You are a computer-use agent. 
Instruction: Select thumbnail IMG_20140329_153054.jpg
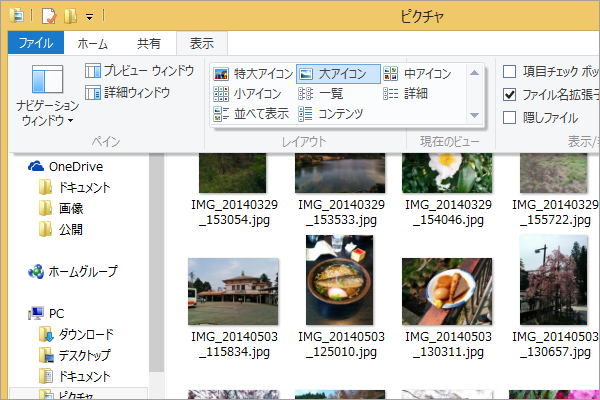[232, 173]
